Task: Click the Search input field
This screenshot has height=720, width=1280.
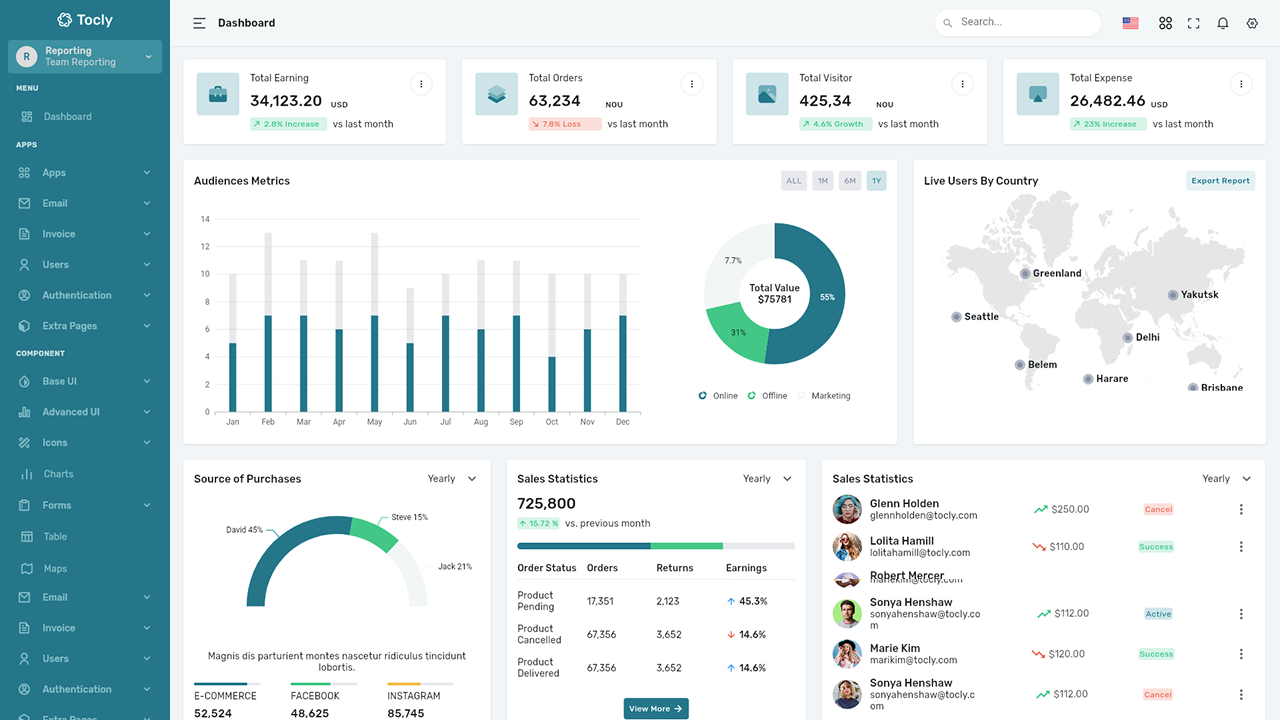Action: tap(1018, 21)
